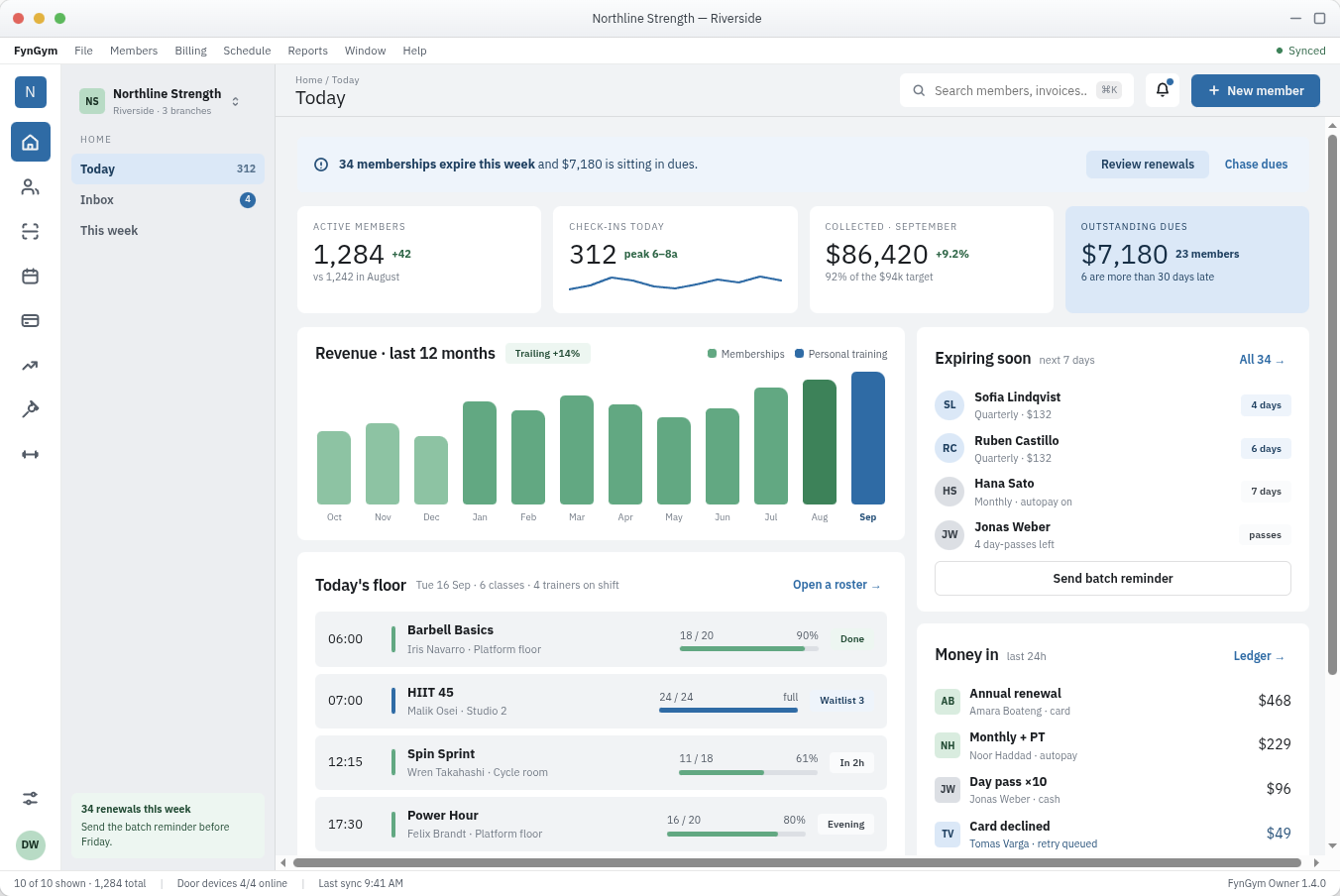Open the equipment dumbbell icon
1340x896 pixels.
tap(31, 454)
